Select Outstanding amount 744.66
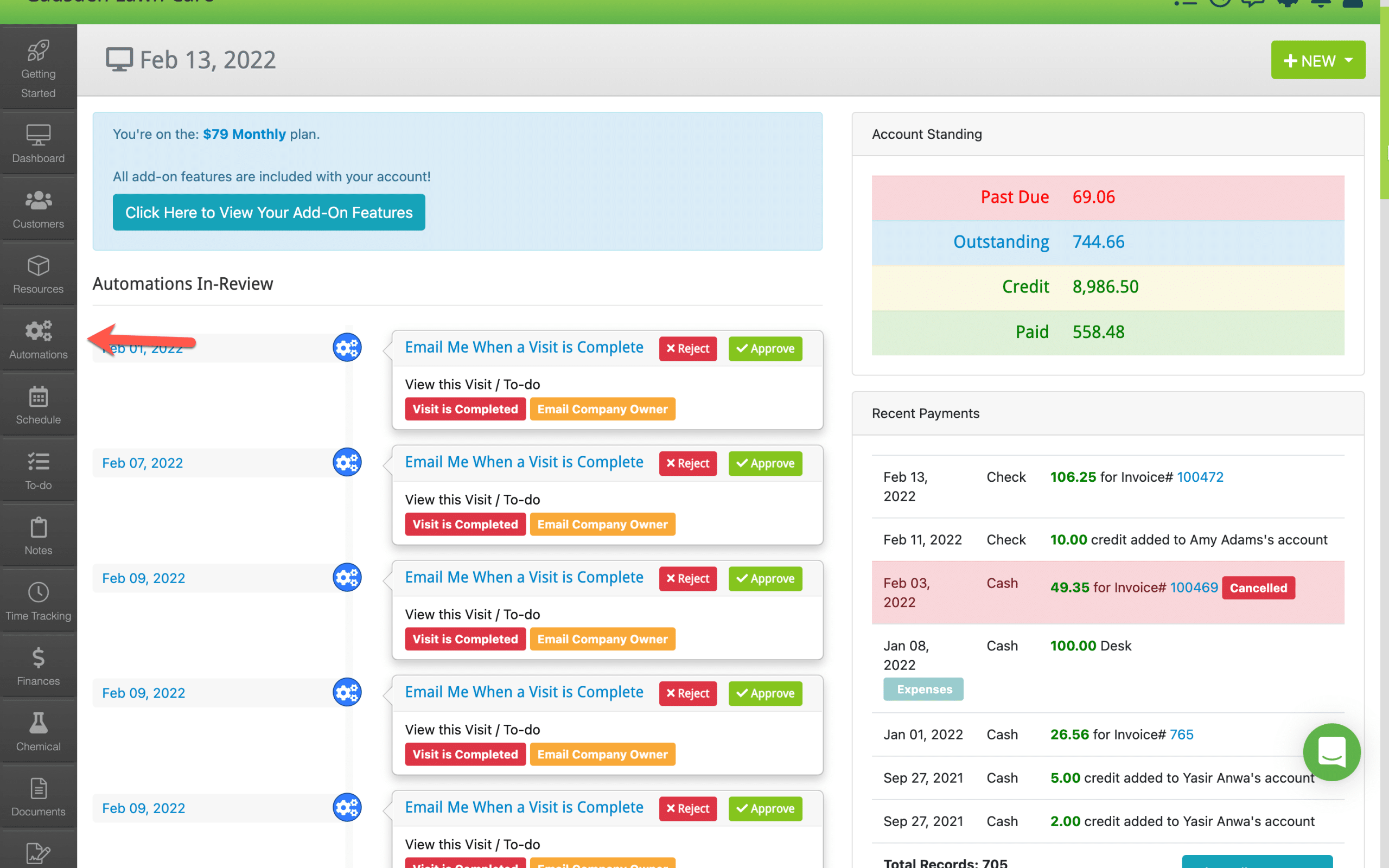Screen dimensions: 1389x868 pyautogui.click(x=1098, y=242)
